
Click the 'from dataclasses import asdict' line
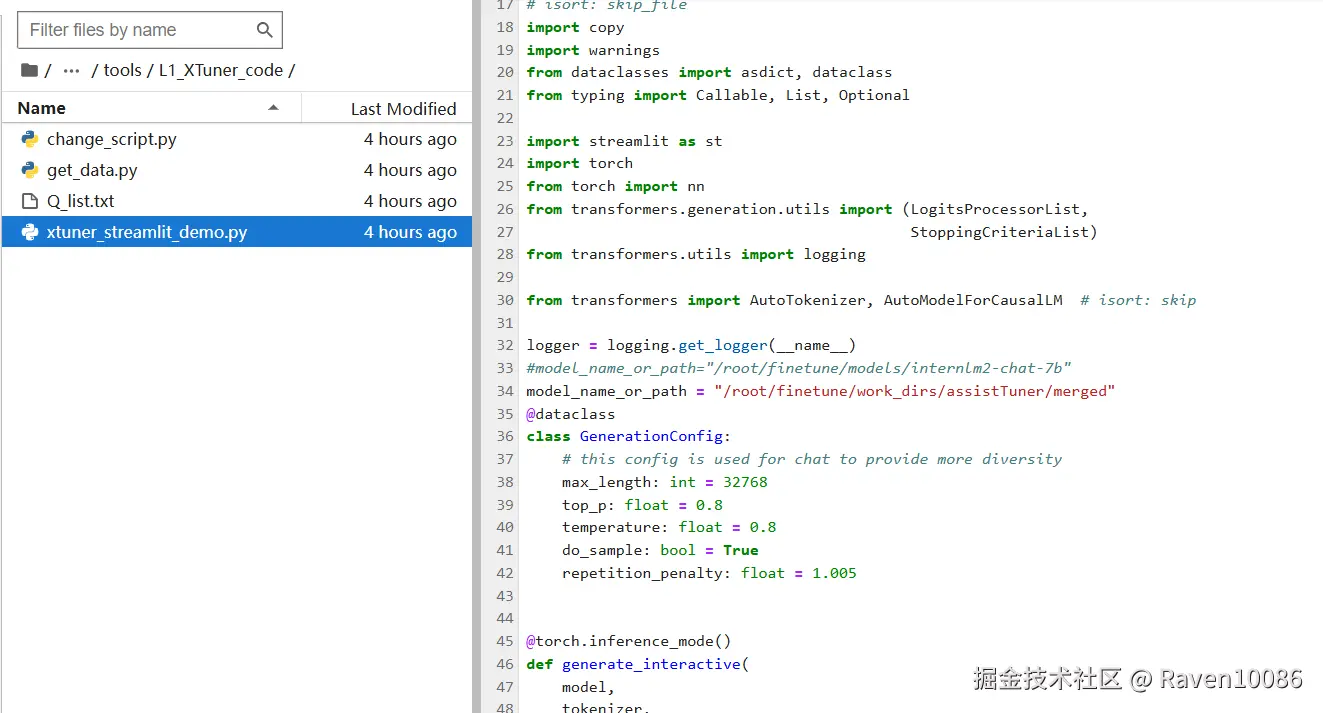(709, 72)
